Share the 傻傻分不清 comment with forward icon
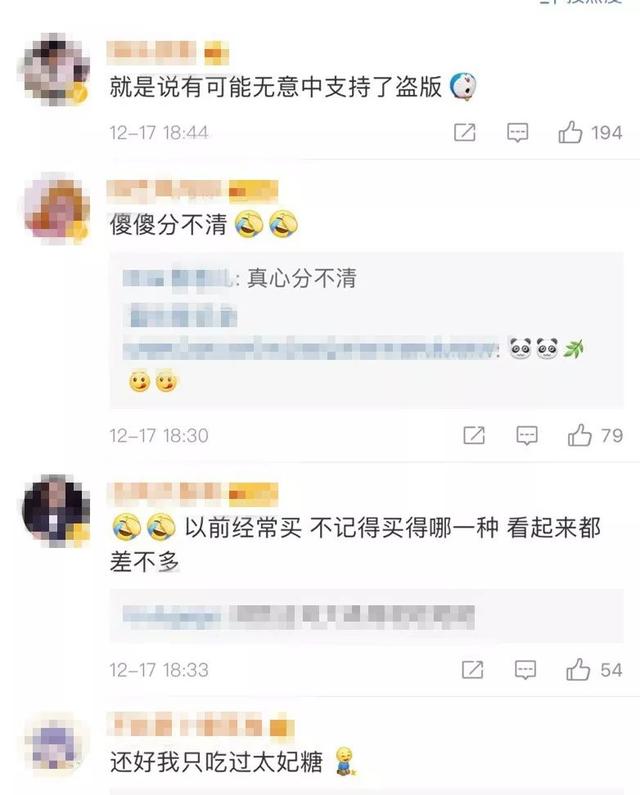This screenshot has width=640, height=795. point(474,435)
